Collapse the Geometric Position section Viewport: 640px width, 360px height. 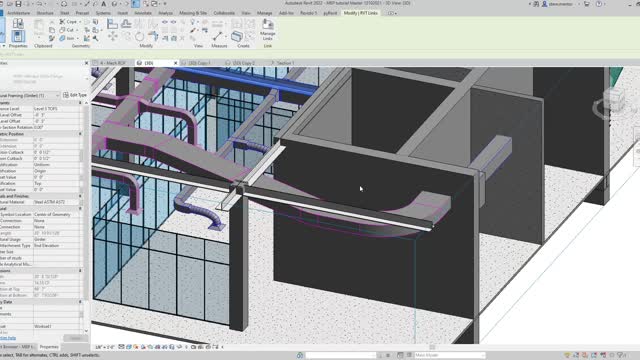tap(80, 134)
